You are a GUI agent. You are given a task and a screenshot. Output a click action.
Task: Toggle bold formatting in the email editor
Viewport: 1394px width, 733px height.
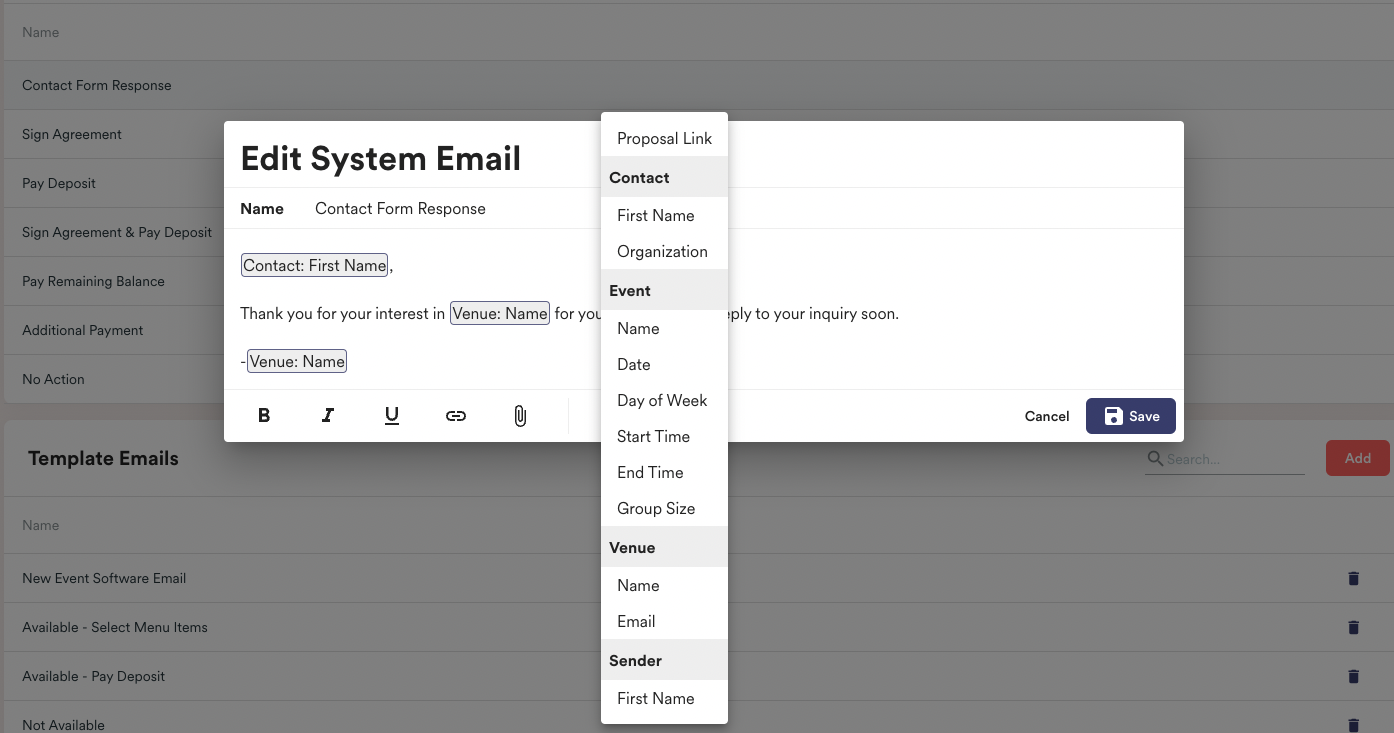tap(264, 415)
